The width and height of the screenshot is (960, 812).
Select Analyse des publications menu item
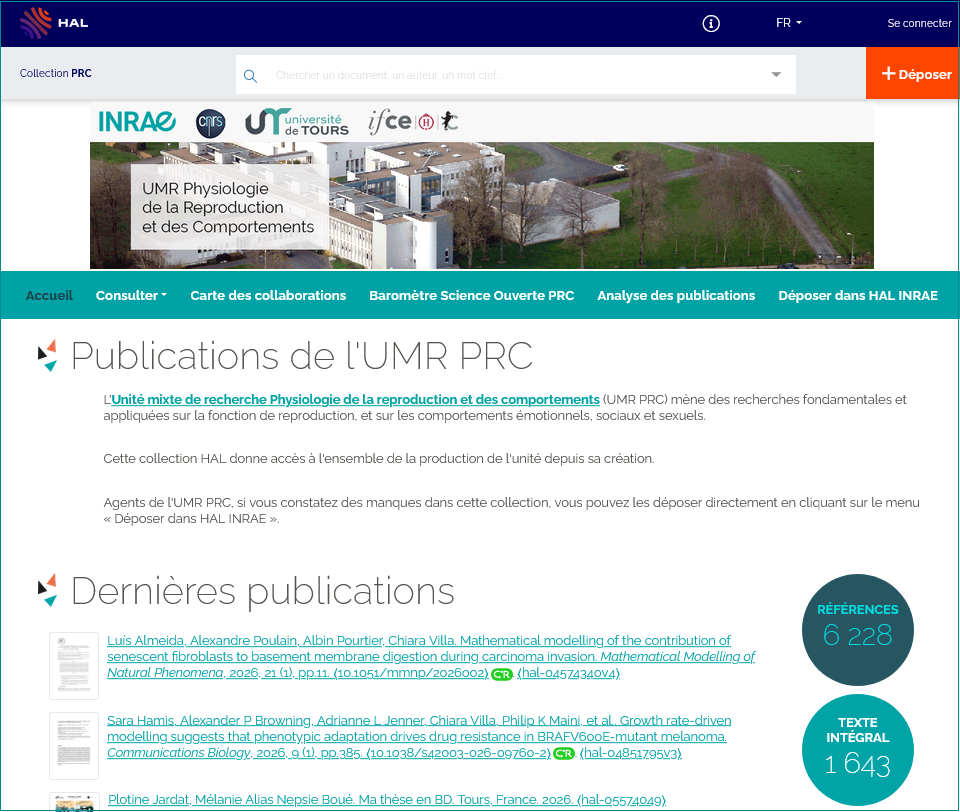(676, 295)
